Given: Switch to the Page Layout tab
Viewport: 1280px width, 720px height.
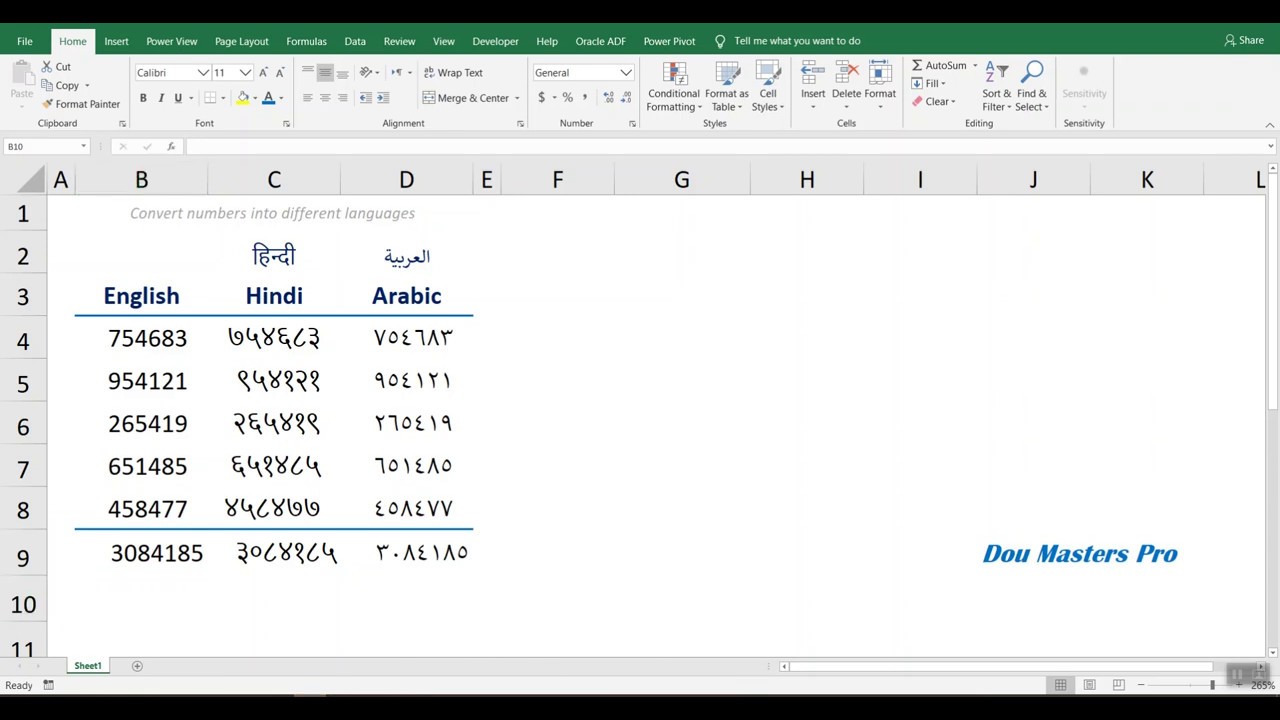Looking at the screenshot, I should tap(241, 41).
